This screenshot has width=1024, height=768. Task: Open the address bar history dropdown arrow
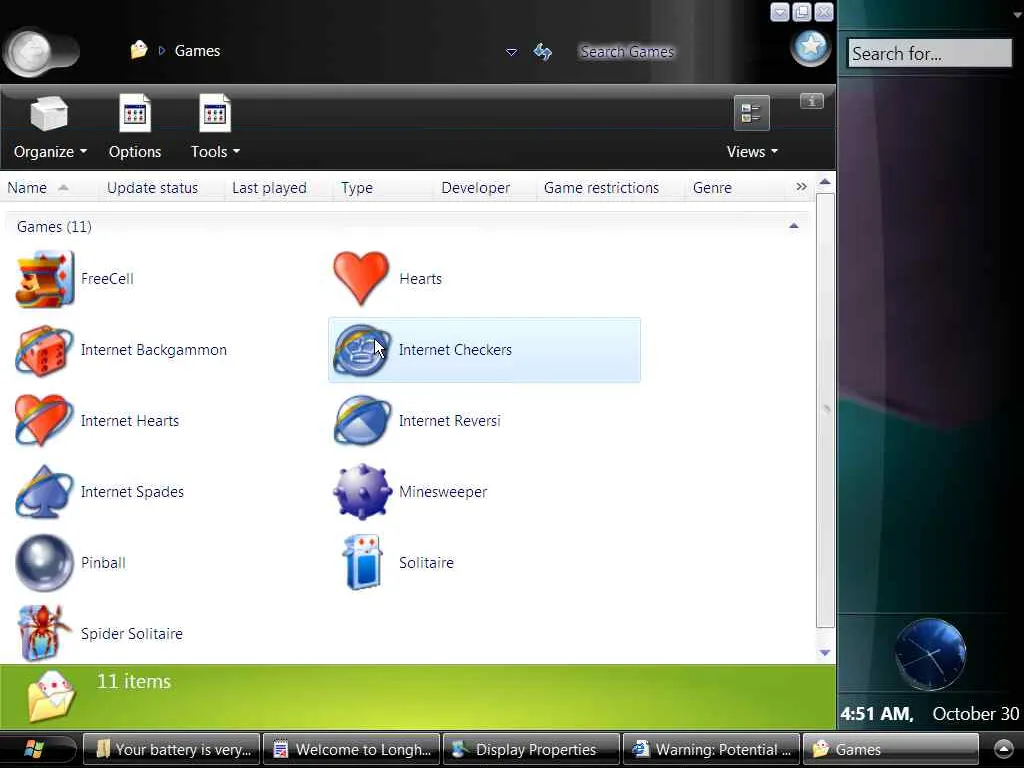(x=511, y=52)
